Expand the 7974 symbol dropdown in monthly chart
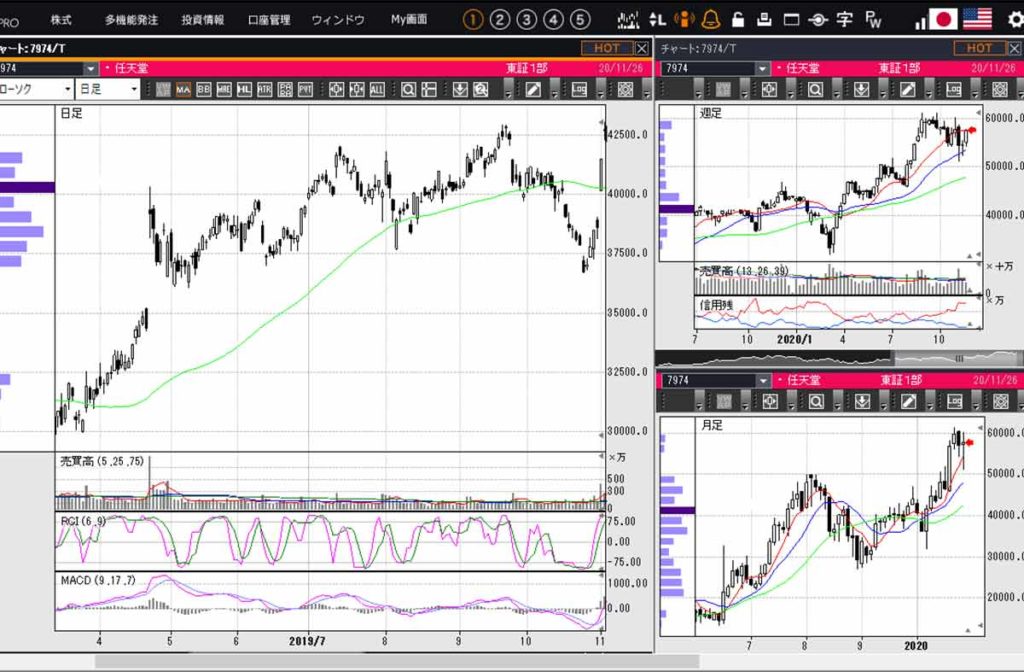 point(764,381)
